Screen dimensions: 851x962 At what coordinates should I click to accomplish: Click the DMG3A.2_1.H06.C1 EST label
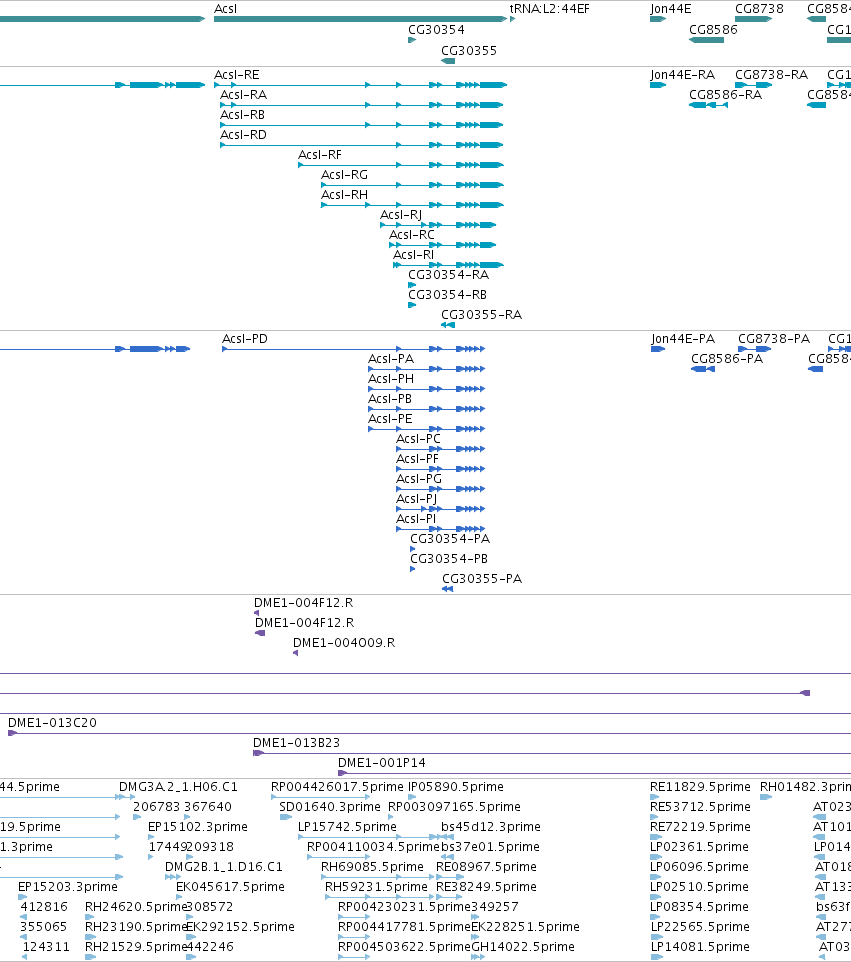(179, 787)
